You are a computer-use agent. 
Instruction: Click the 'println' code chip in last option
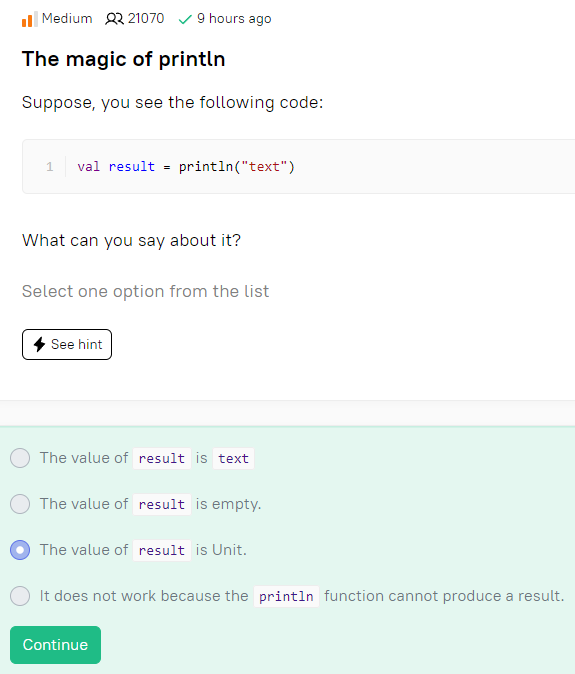[x=286, y=596]
